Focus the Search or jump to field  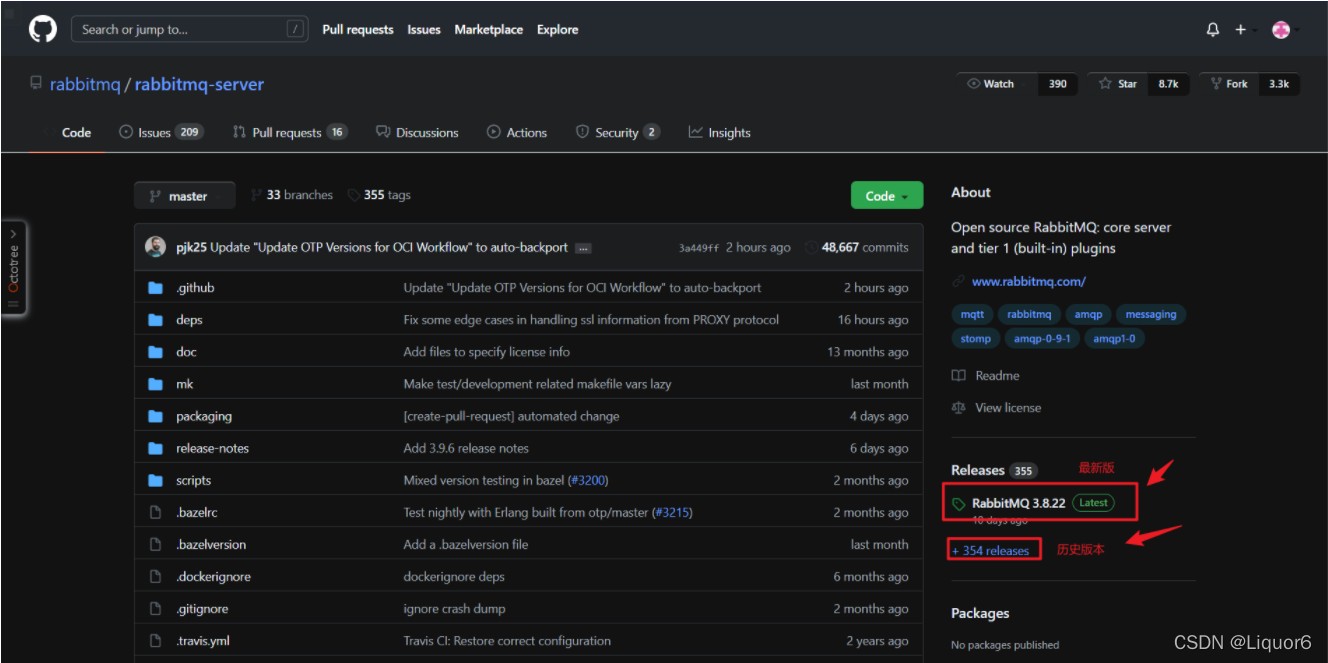(189, 29)
